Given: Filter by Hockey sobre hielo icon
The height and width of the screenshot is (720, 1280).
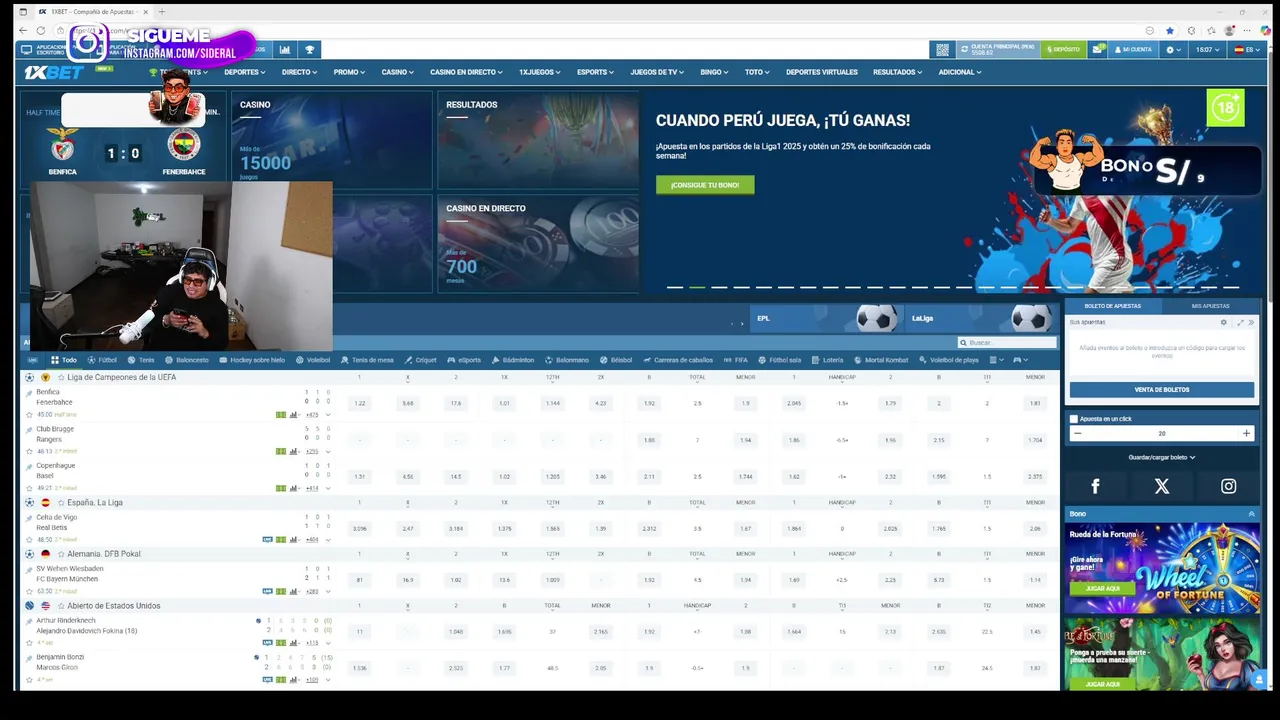Looking at the screenshot, I should tap(252, 360).
